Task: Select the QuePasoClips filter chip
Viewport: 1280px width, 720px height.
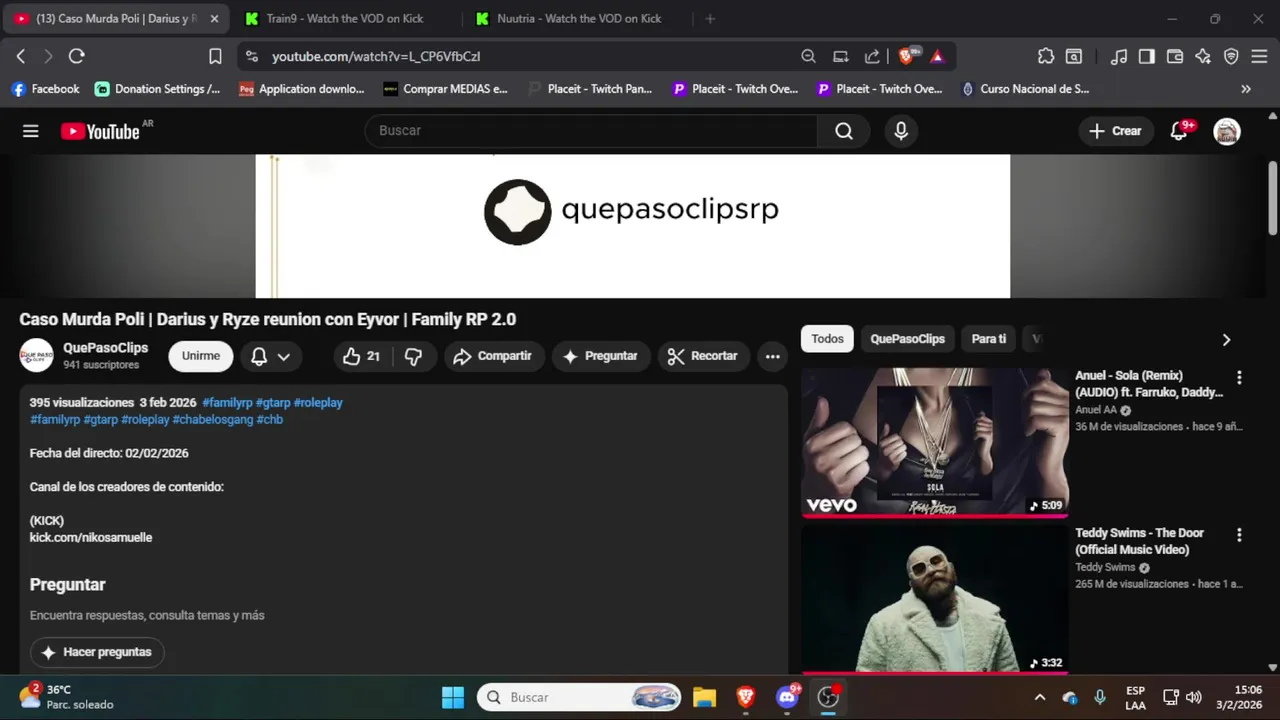Action: click(907, 339)
